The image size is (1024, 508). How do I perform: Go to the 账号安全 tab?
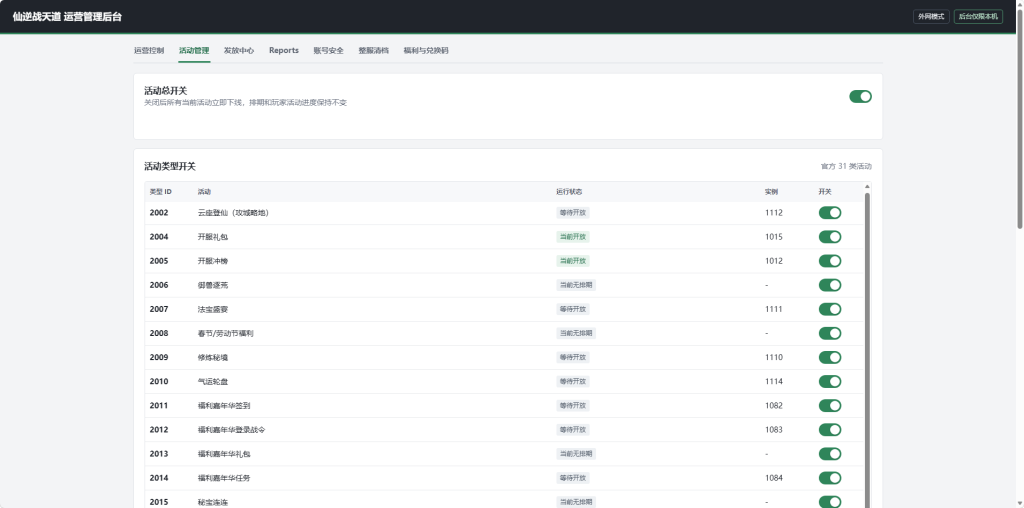[328, 50]
